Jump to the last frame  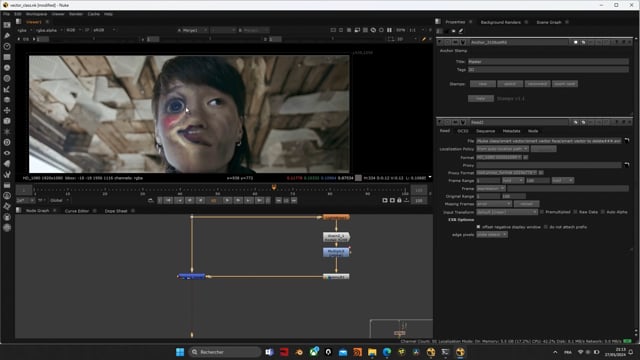(x=260, y=200)
